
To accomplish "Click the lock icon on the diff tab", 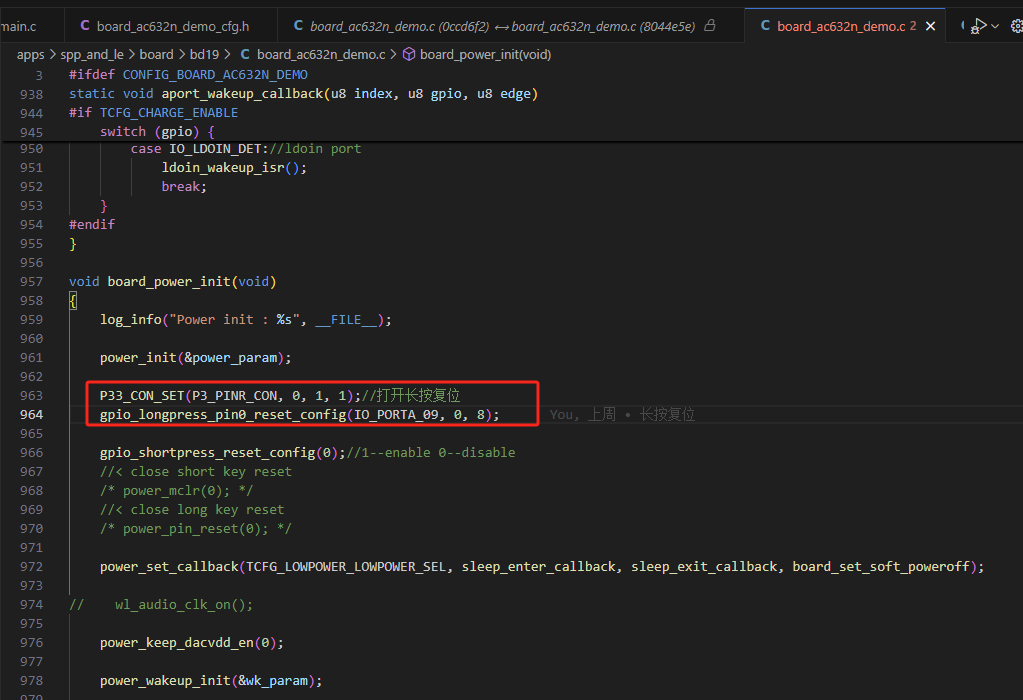I will click(710, 25).
